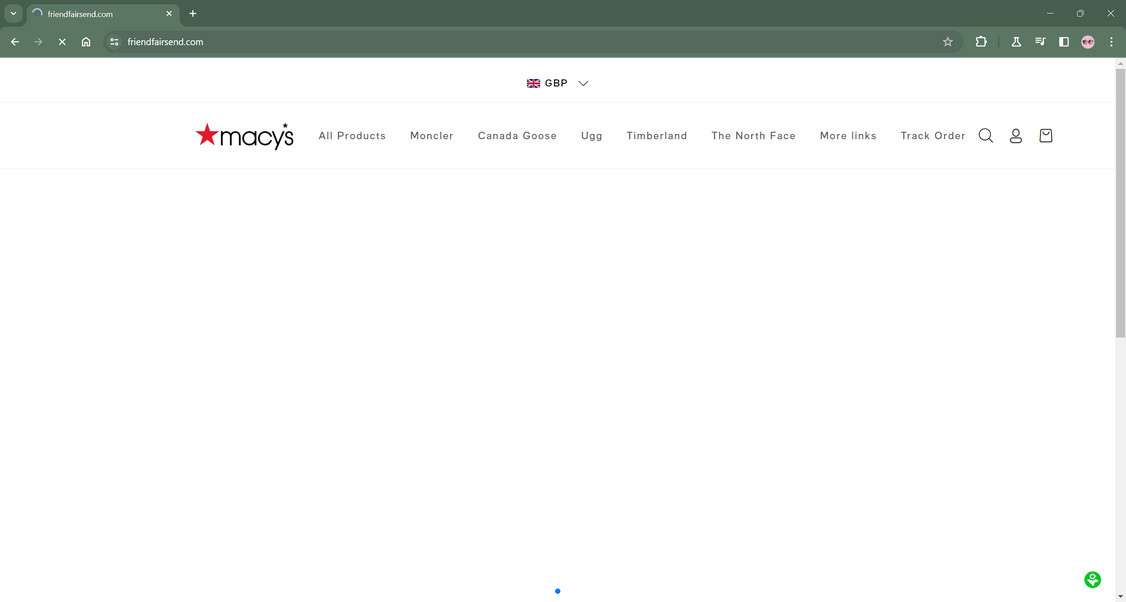This screenshot has width=1126, height=602.
Task: Open the tab search dropdown arrow
Action: coord(13,14)
